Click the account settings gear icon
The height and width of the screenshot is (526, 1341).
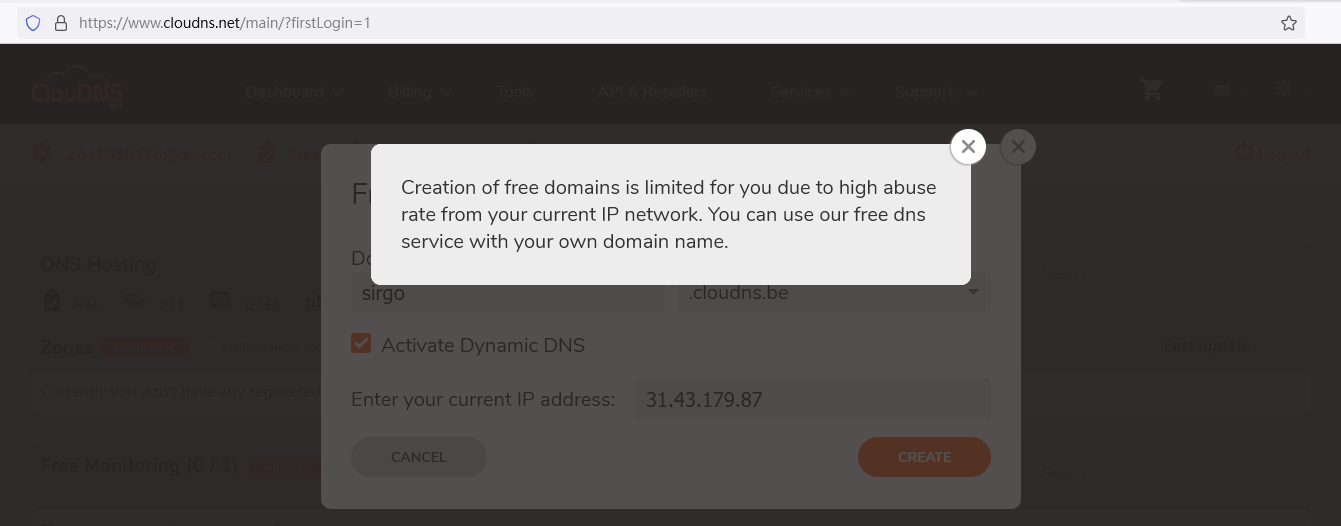(x=41, y=153)
